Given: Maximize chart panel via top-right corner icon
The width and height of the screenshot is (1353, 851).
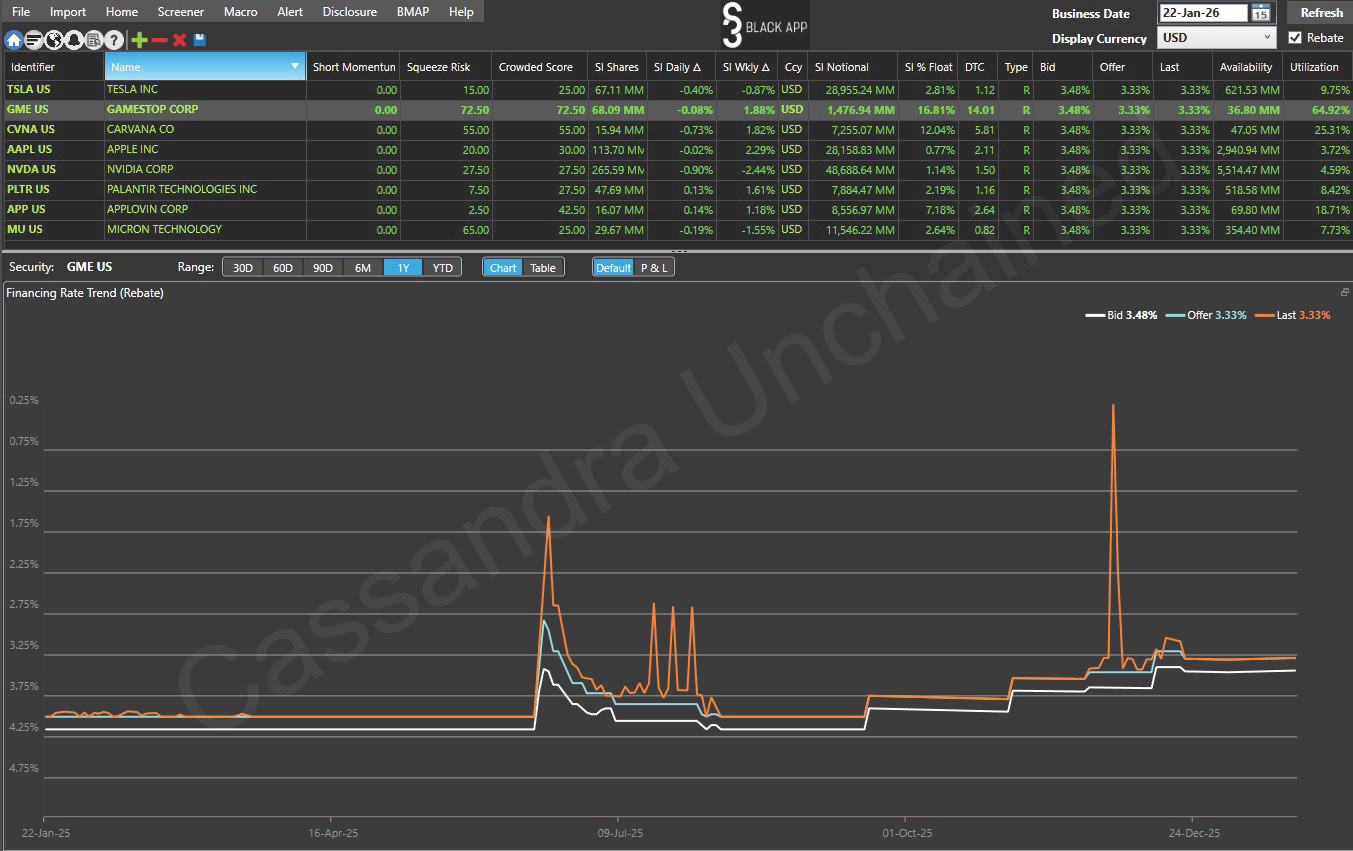Looking at the screenshot, I should pyautogui.click(x=1345, y=292).
